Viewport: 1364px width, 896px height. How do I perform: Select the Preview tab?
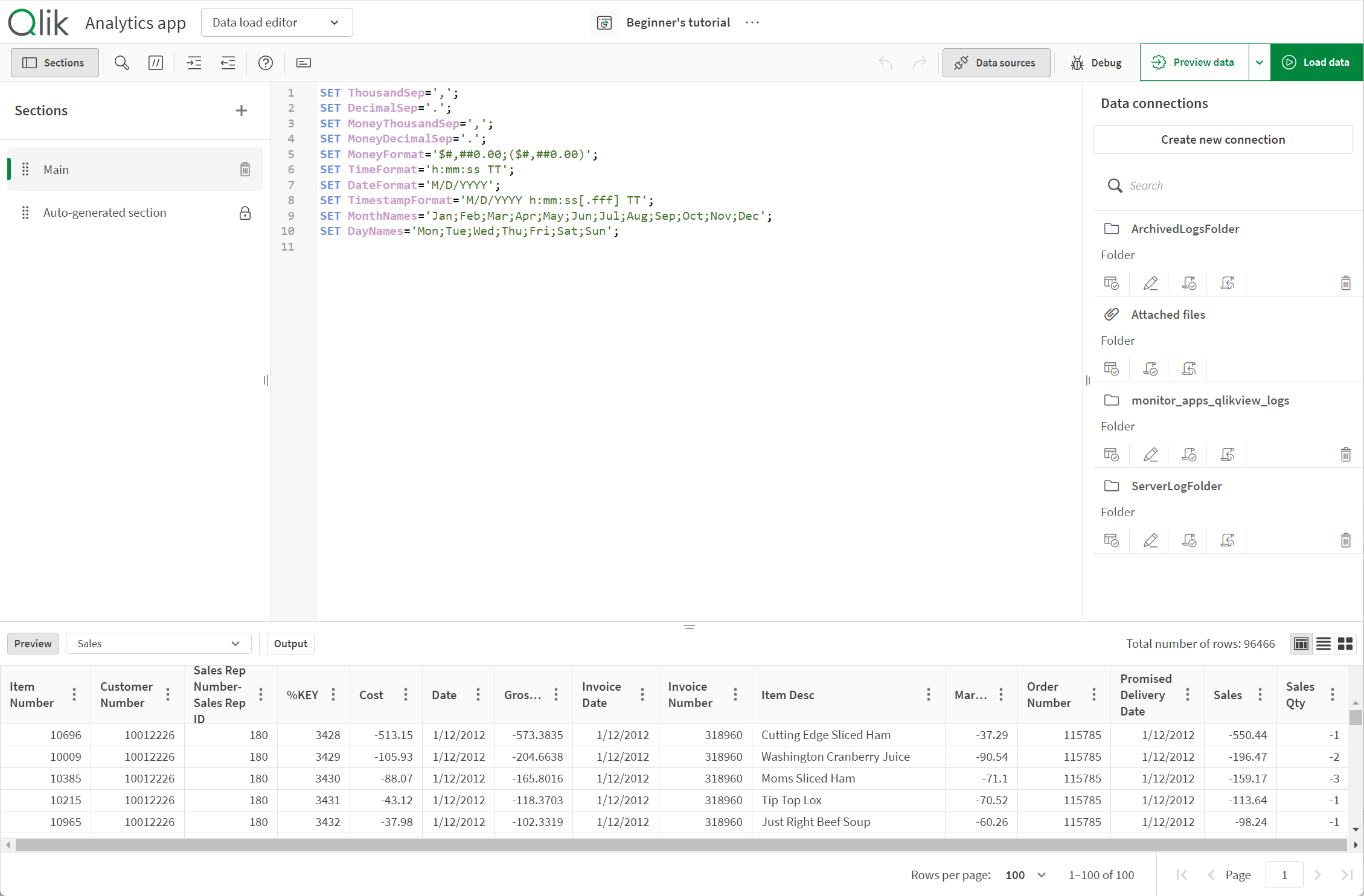(33, 643)
